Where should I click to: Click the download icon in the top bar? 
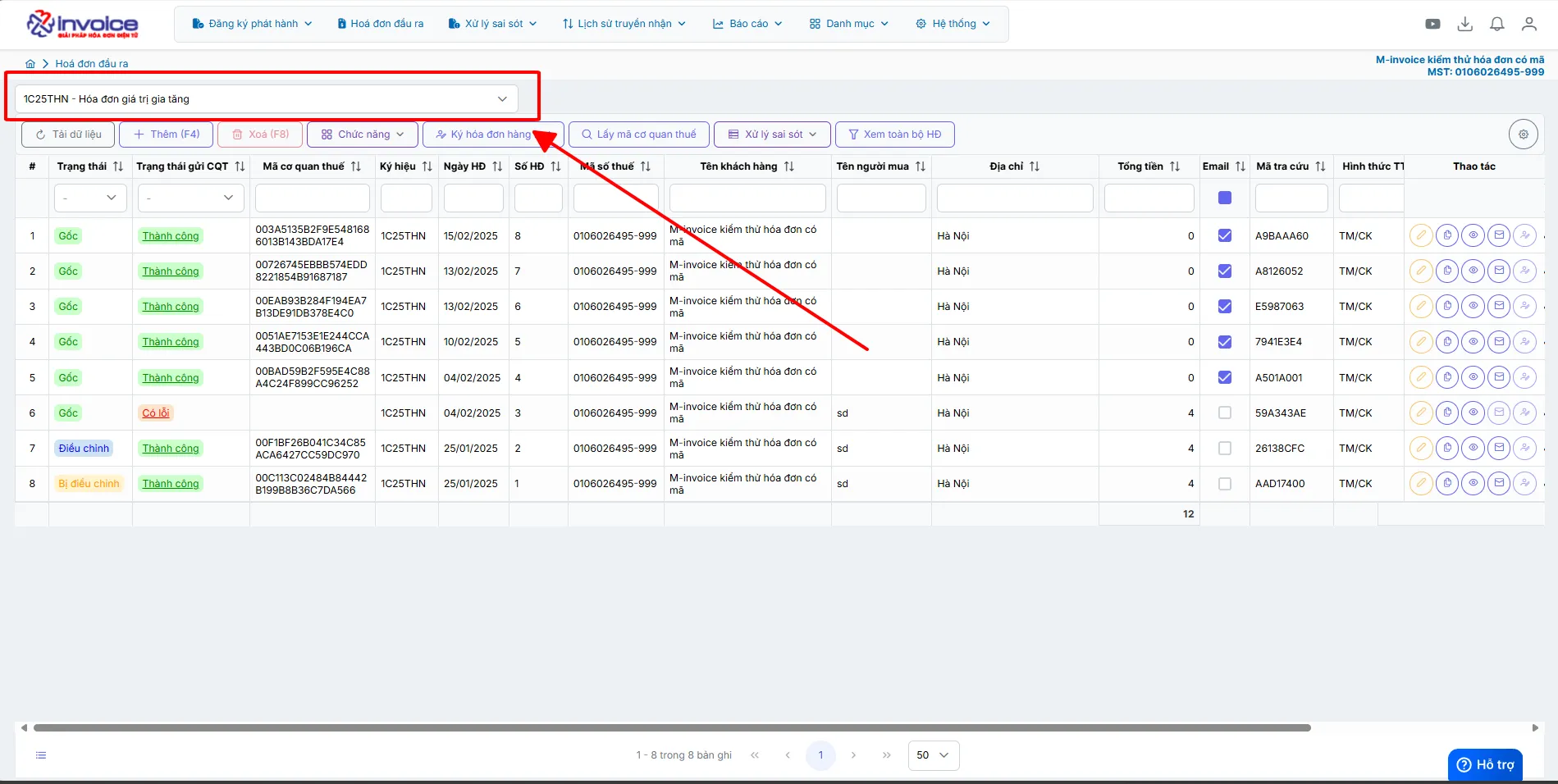pos(1464,24)
